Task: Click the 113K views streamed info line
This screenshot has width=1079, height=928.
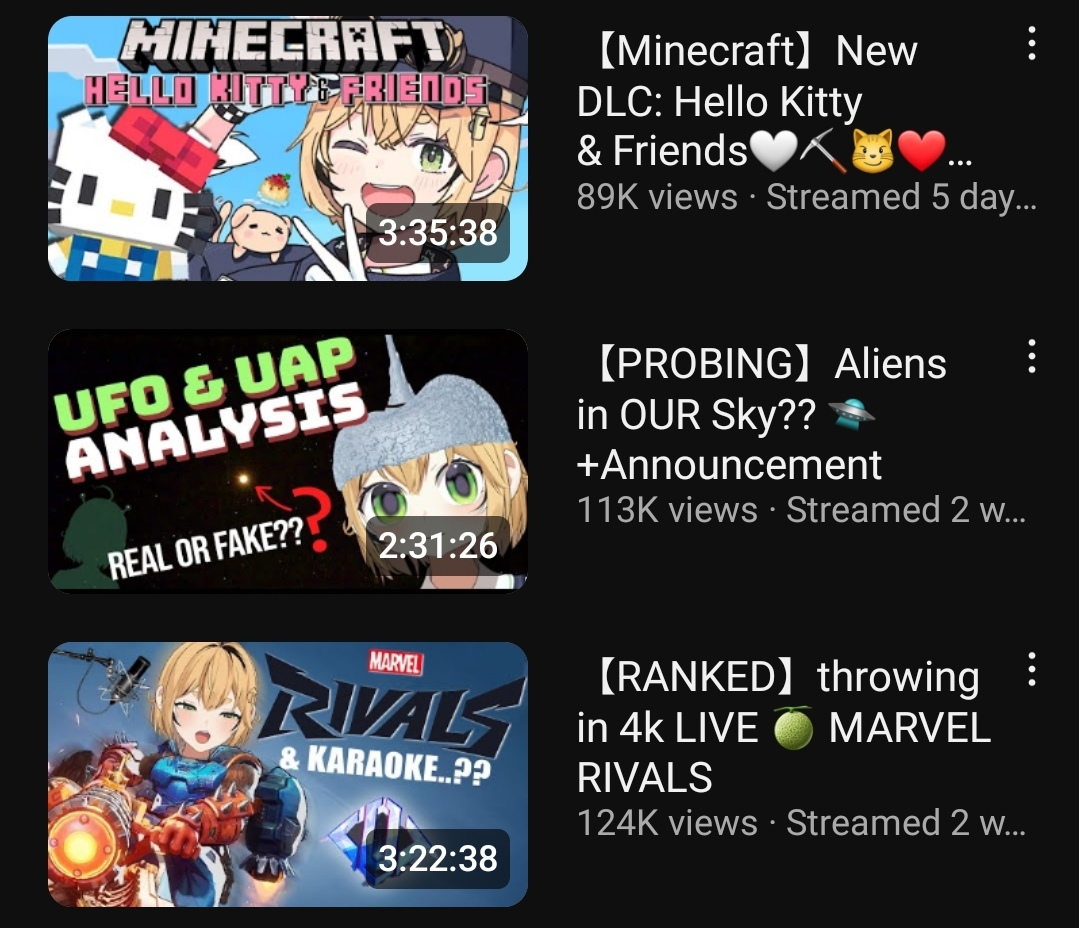Action: tap(801, 510)
